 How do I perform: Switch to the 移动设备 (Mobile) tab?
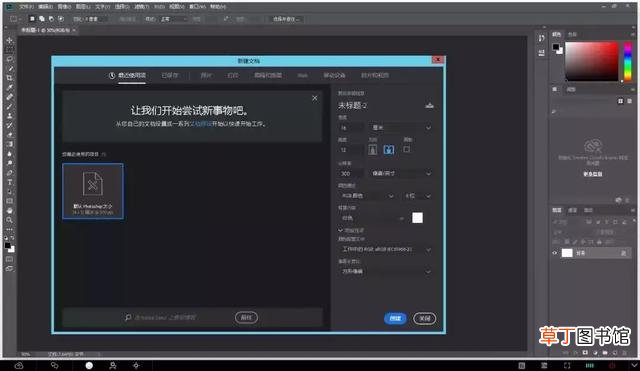point(334,75)
